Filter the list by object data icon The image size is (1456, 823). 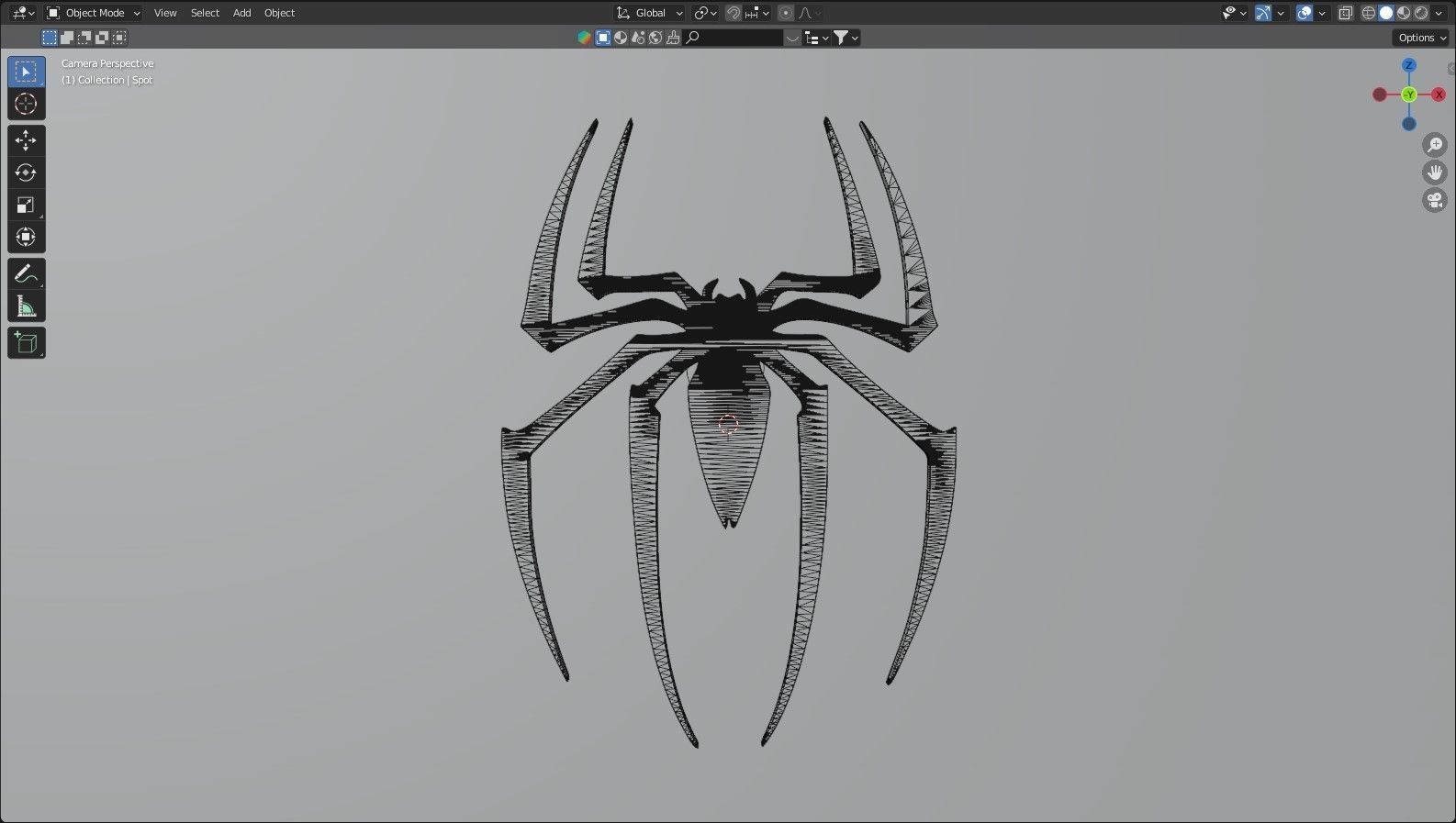tap(603, 38)
